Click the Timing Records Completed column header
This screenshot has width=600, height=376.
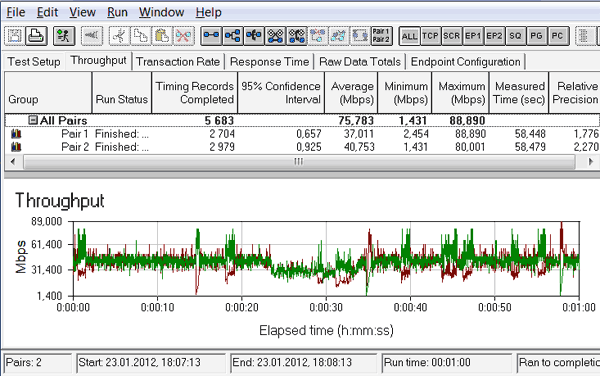tap(195, 93)
